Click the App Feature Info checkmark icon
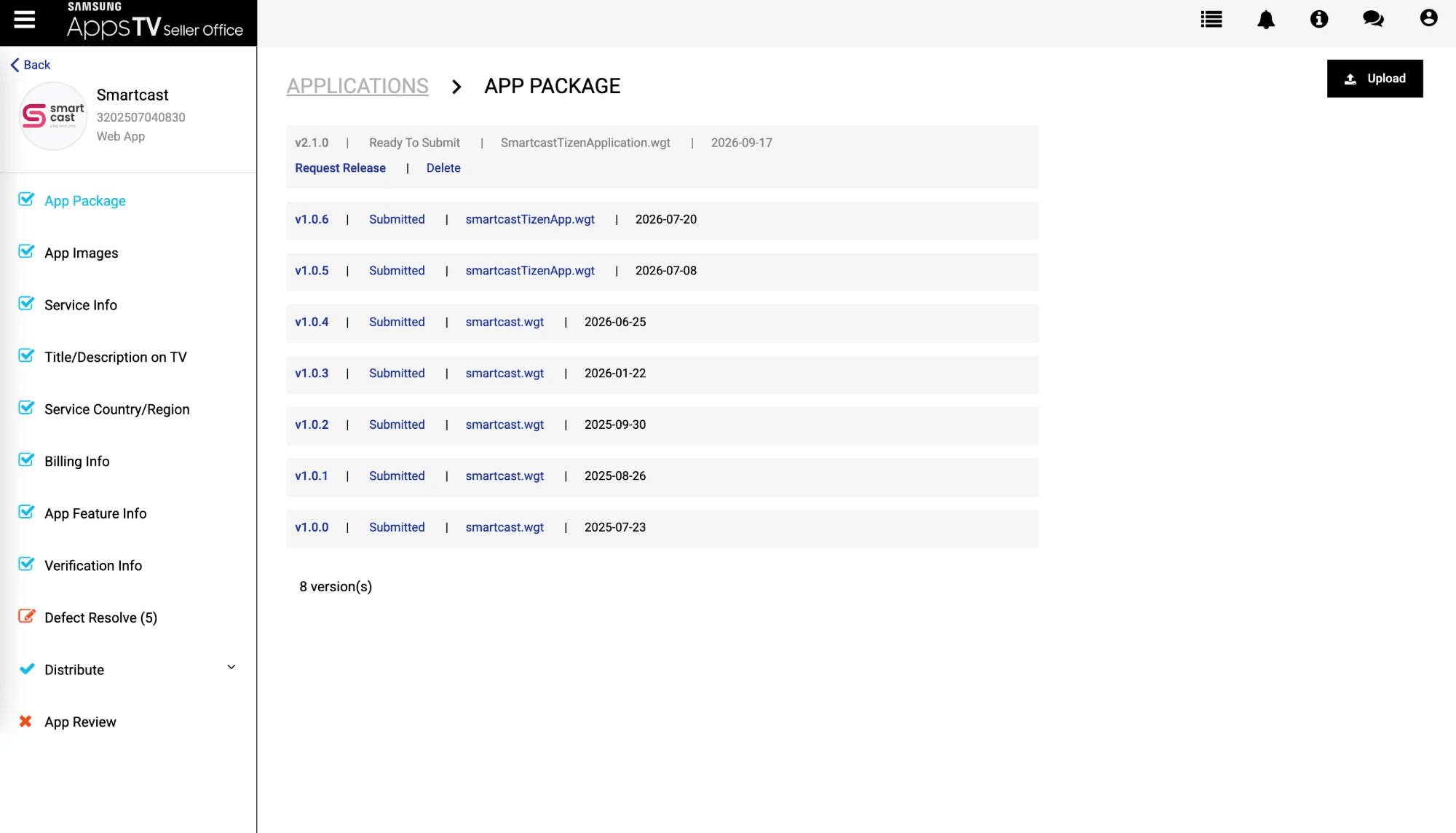 click(26, 512)
